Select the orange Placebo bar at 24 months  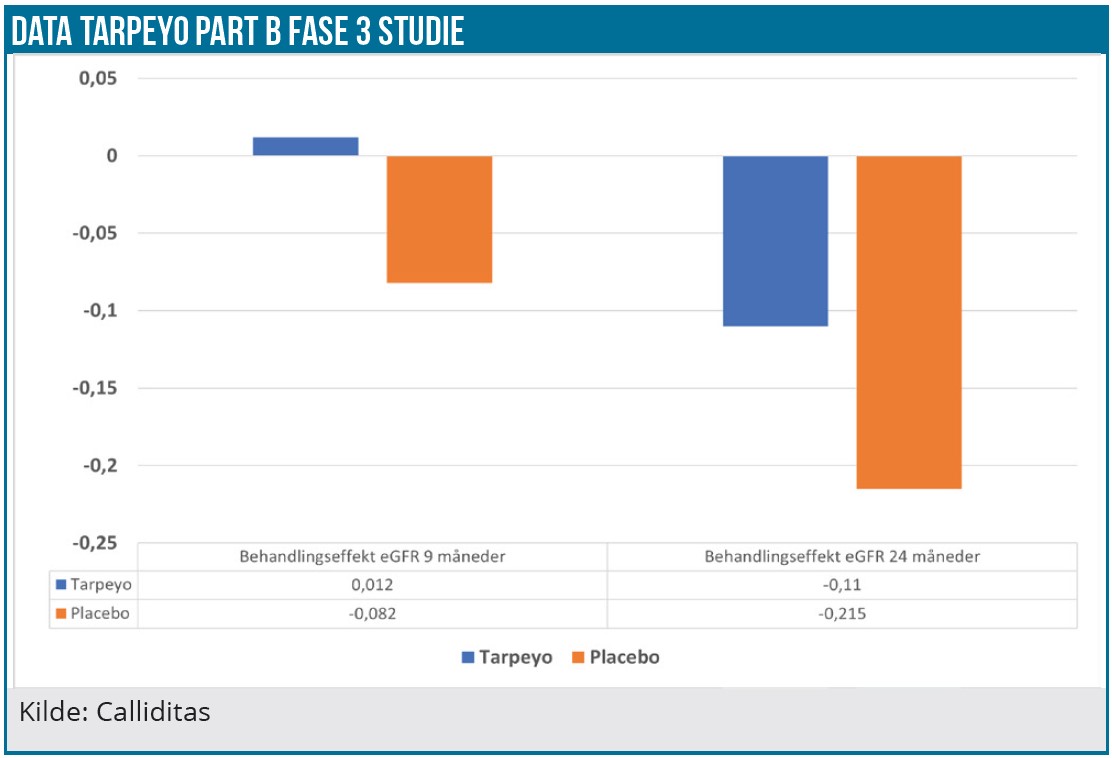(x=908, y=322)
